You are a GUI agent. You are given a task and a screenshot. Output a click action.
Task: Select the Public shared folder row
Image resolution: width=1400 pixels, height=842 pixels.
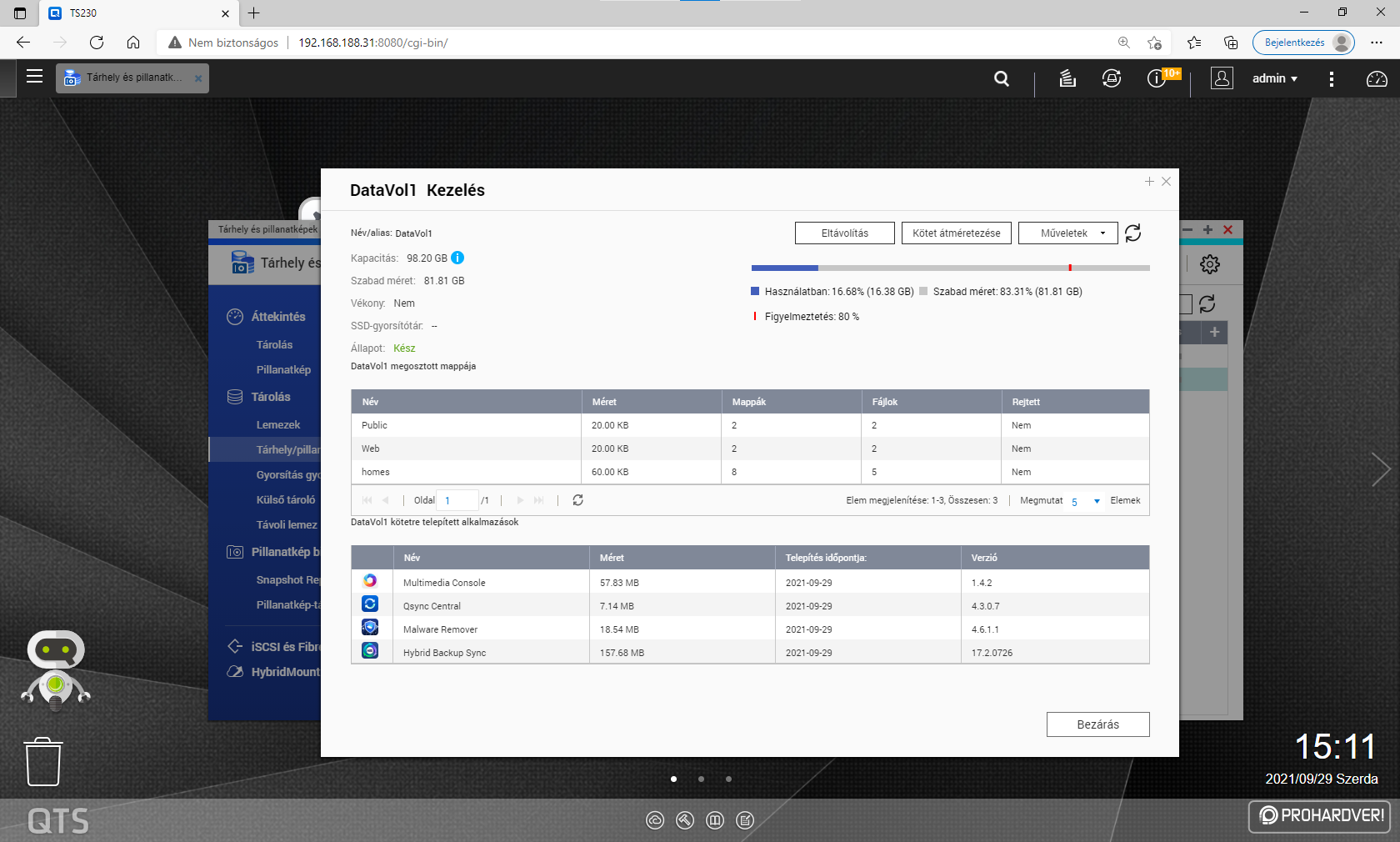750,425
